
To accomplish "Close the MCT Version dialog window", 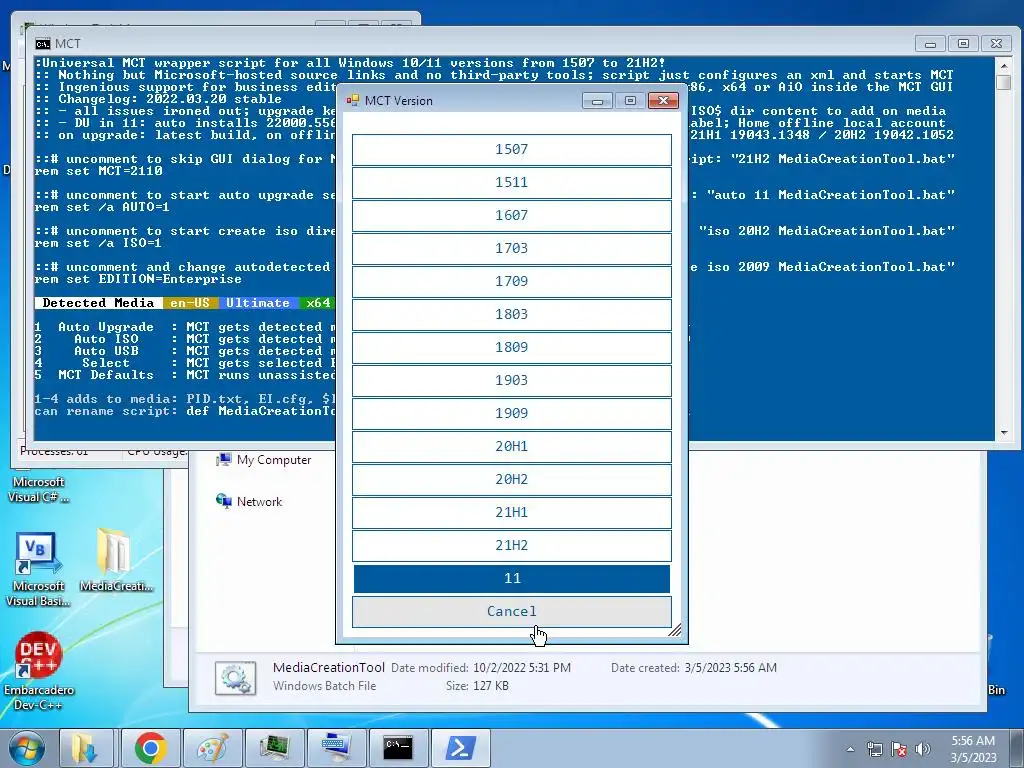I will (664, 101).
